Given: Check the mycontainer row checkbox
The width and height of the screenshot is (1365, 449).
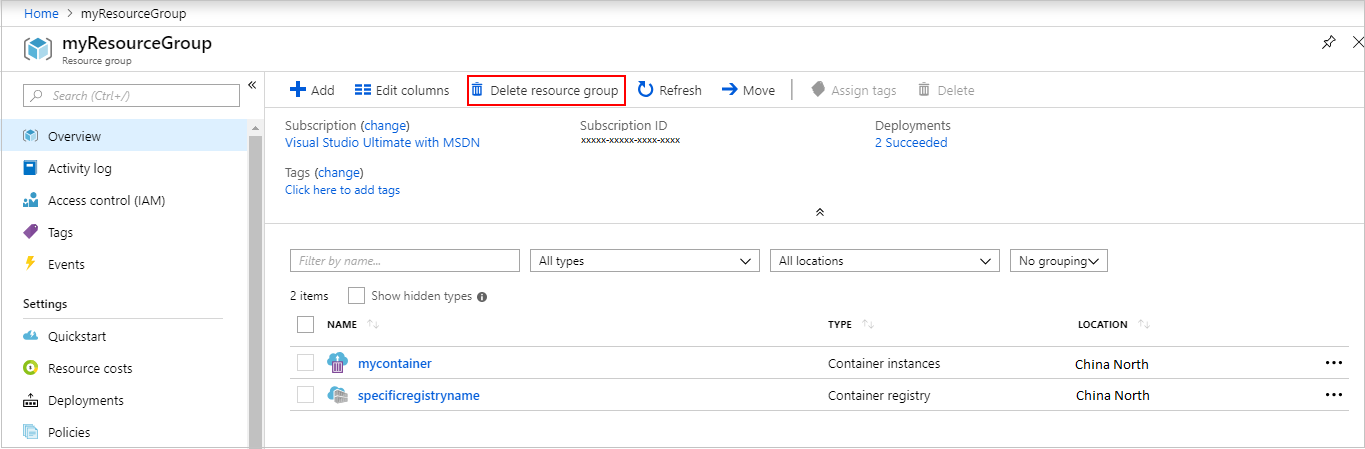Looking at the screenshot, I should [x=306, y=363].
